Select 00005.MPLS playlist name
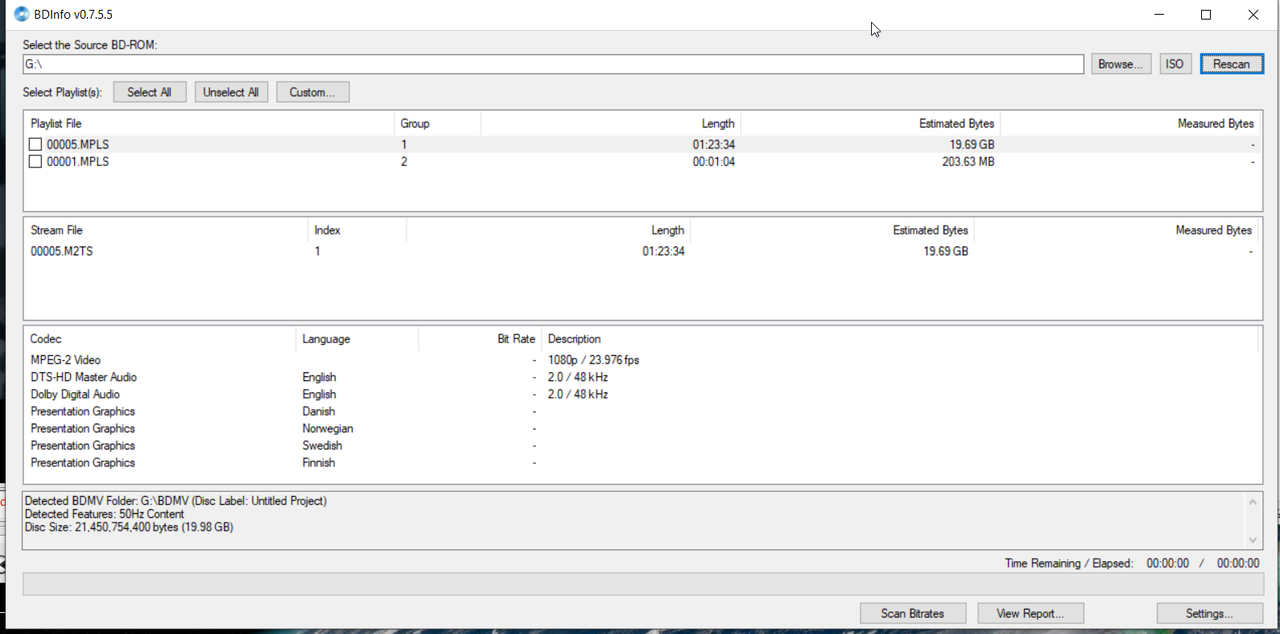 [x=78, y=145]
